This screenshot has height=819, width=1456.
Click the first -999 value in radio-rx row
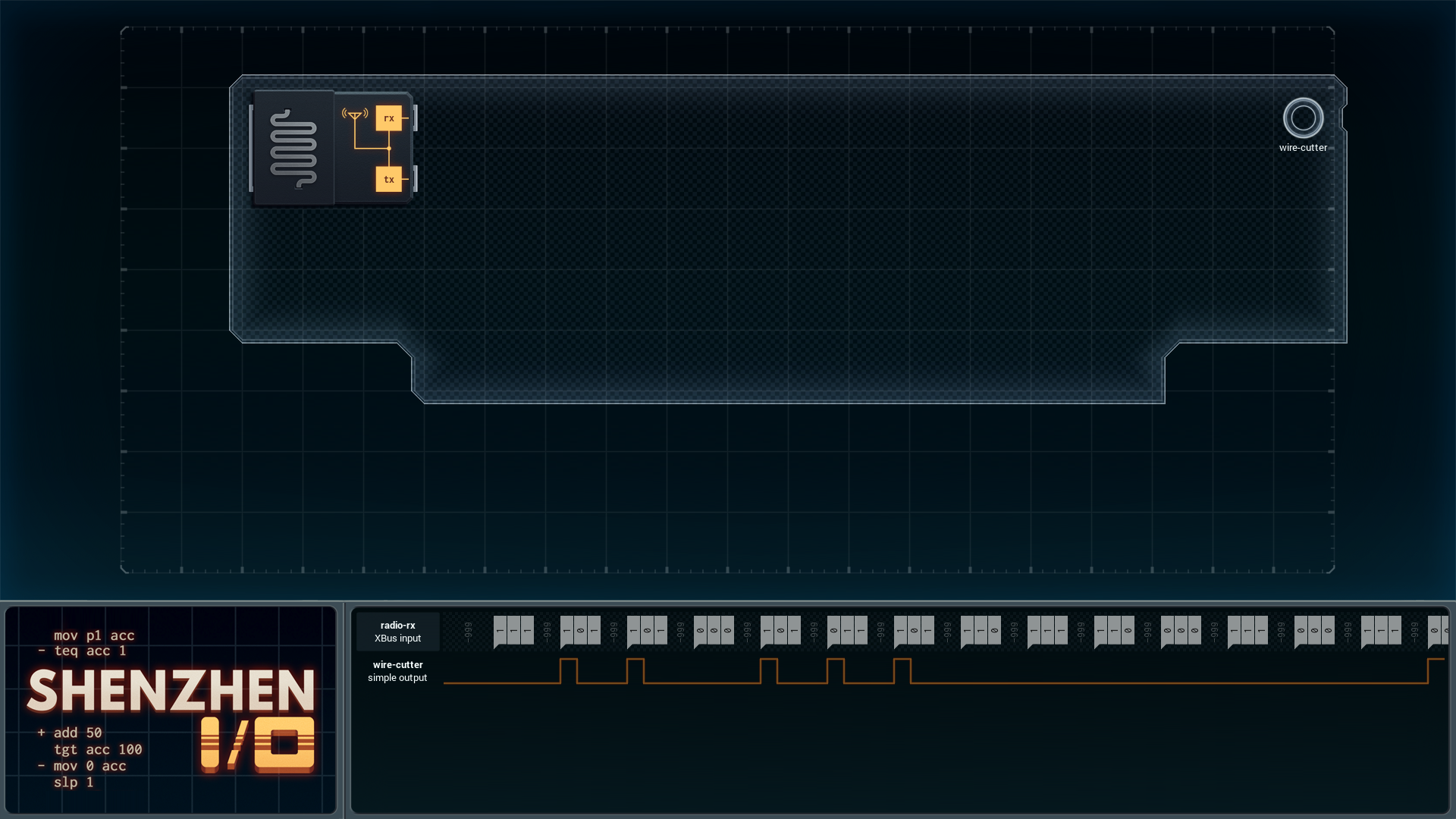(x=469, y=631)
